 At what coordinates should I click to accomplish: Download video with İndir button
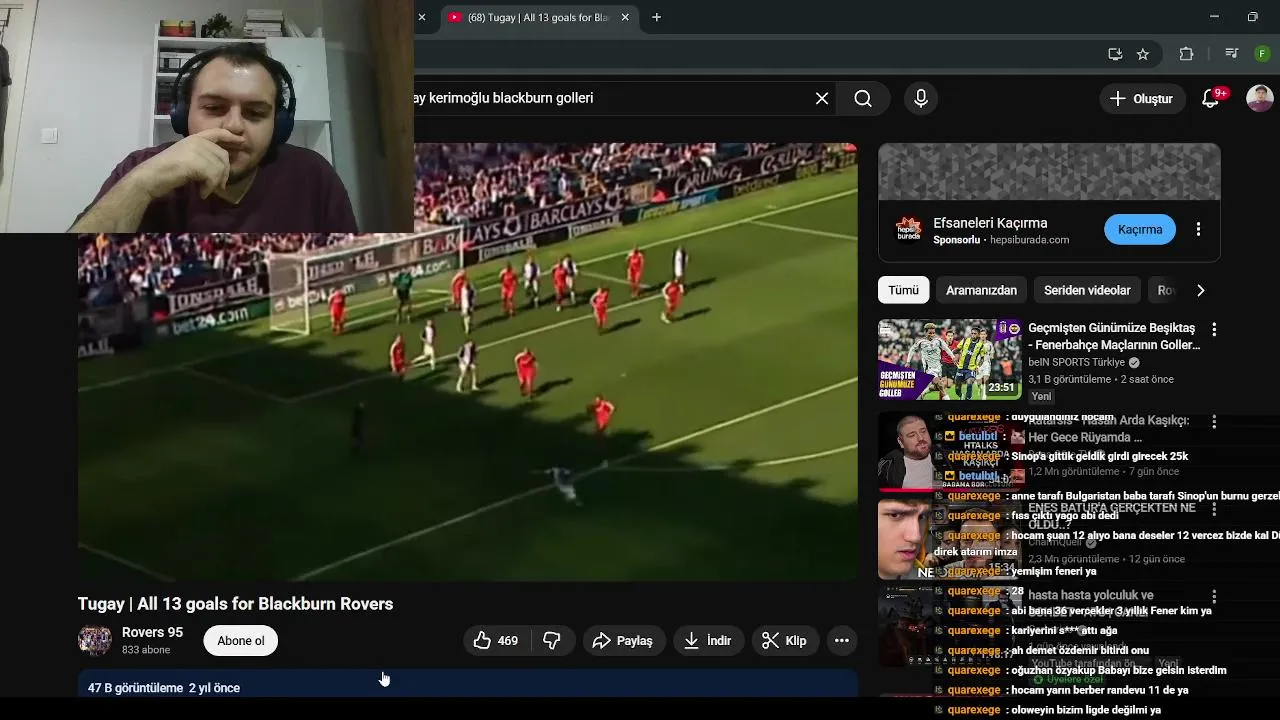pos(708,641)
